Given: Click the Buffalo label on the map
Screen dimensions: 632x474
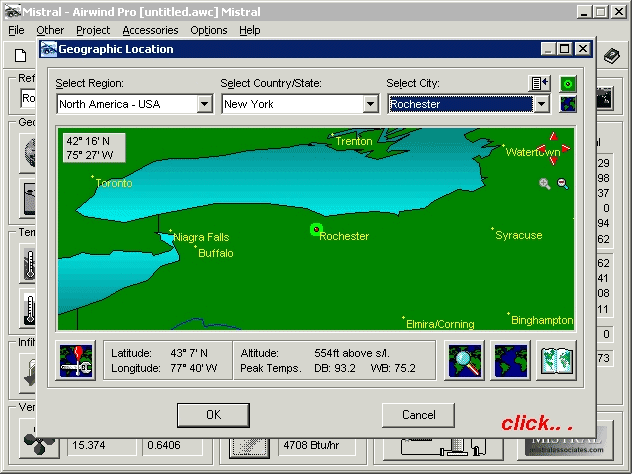Looking at the screenshot, I should tap(216, 253).
